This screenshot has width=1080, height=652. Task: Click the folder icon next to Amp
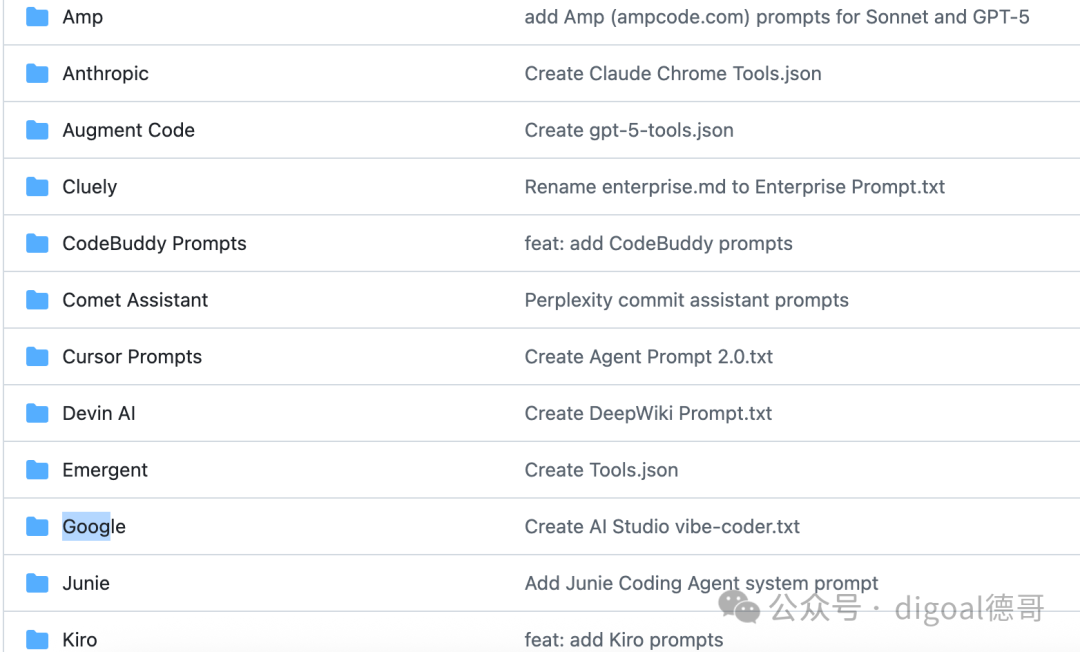[x=37, y=17]
